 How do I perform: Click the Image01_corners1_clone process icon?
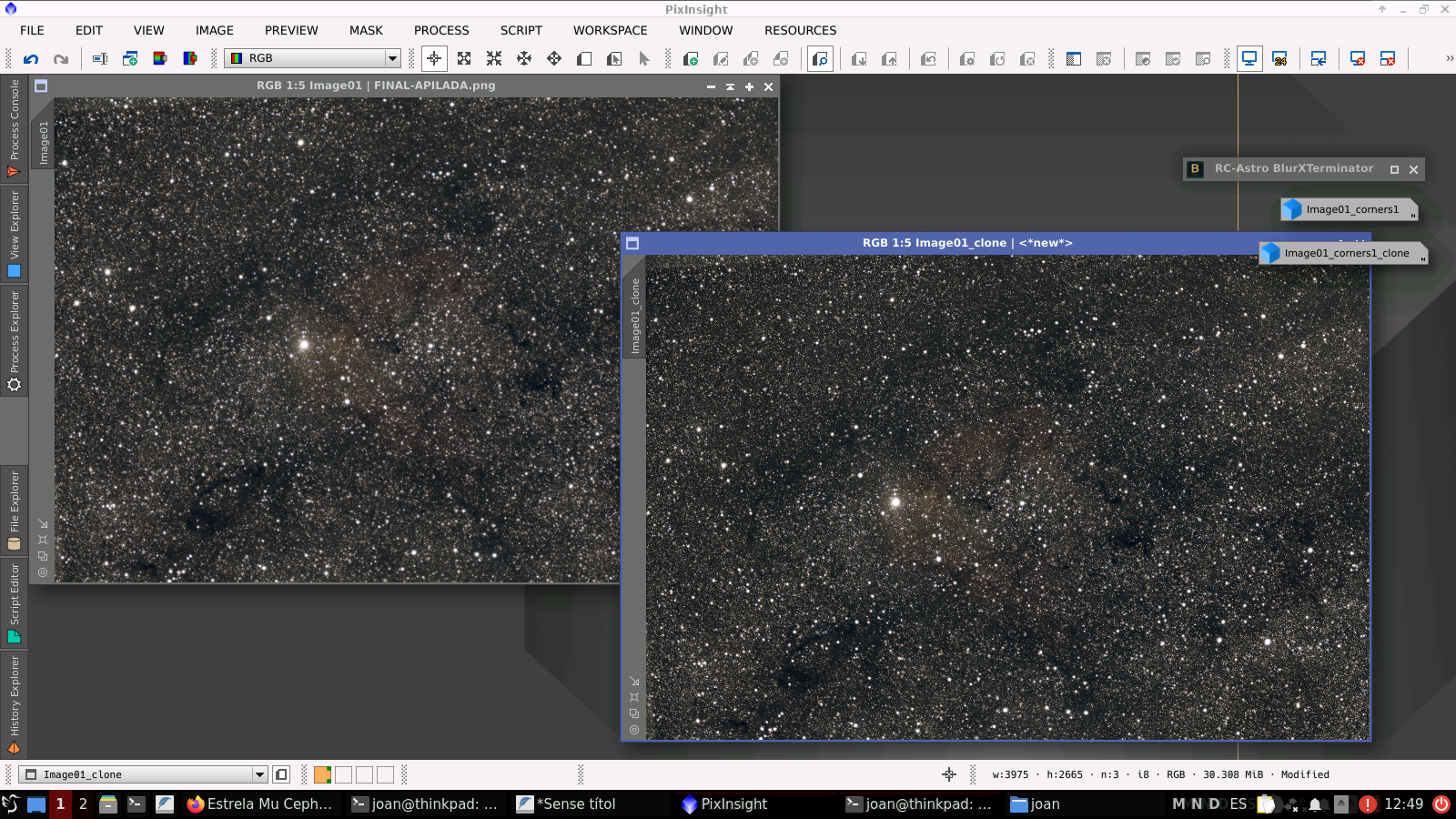click(x=1343, y=253)
